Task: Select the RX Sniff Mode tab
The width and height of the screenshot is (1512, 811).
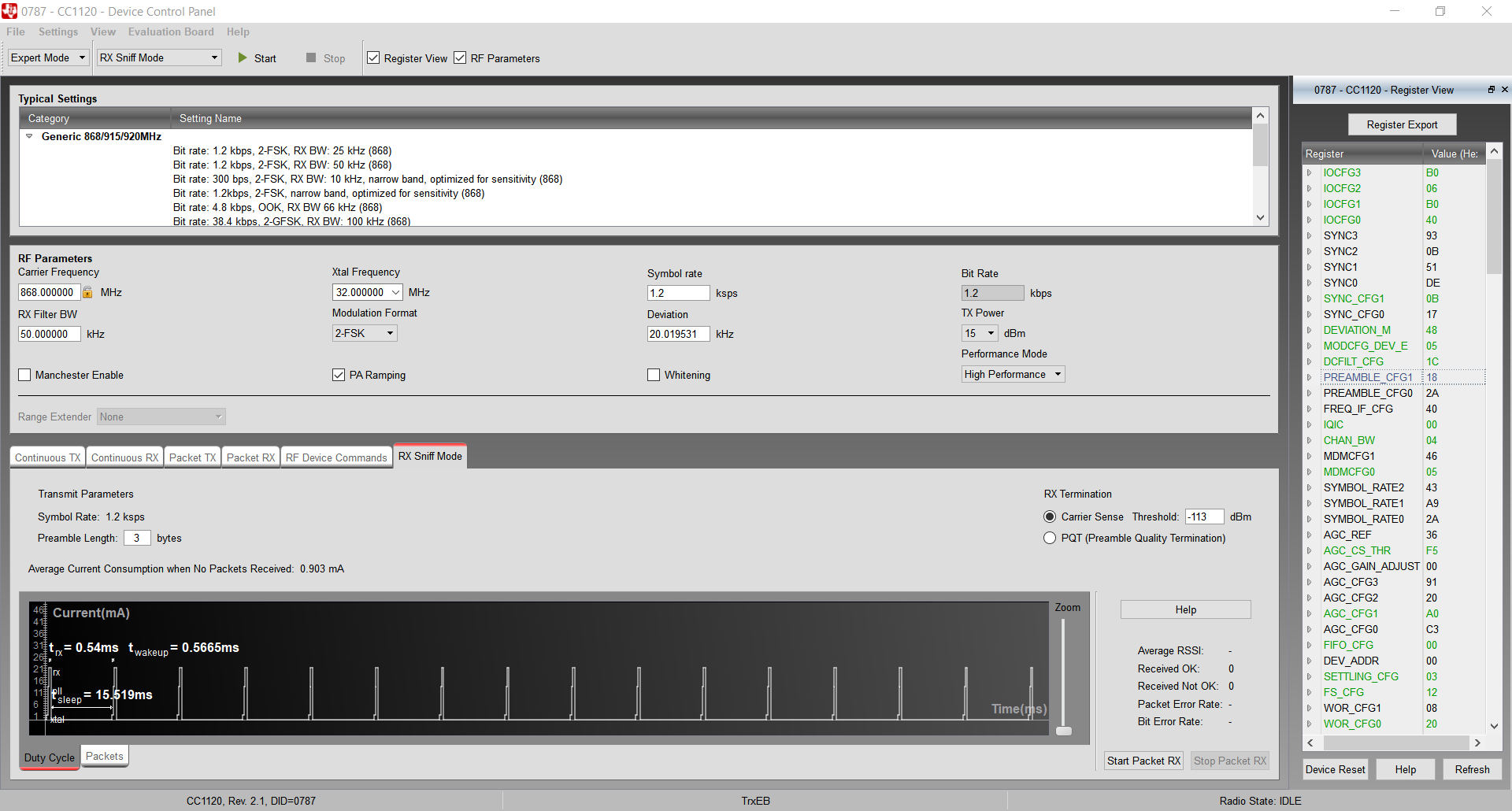Action: 430,456
